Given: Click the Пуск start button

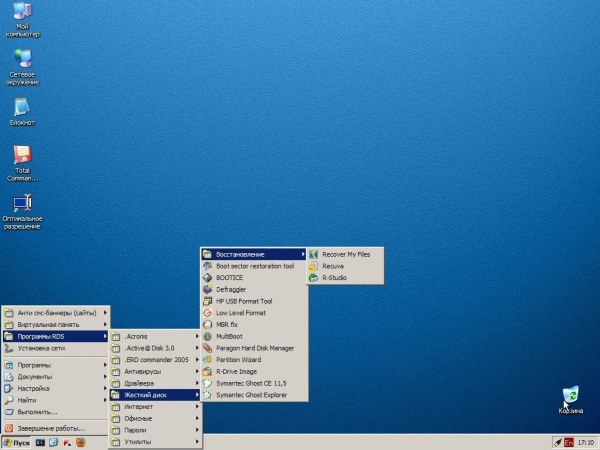Looking at the screenshot, I should 16,441.
